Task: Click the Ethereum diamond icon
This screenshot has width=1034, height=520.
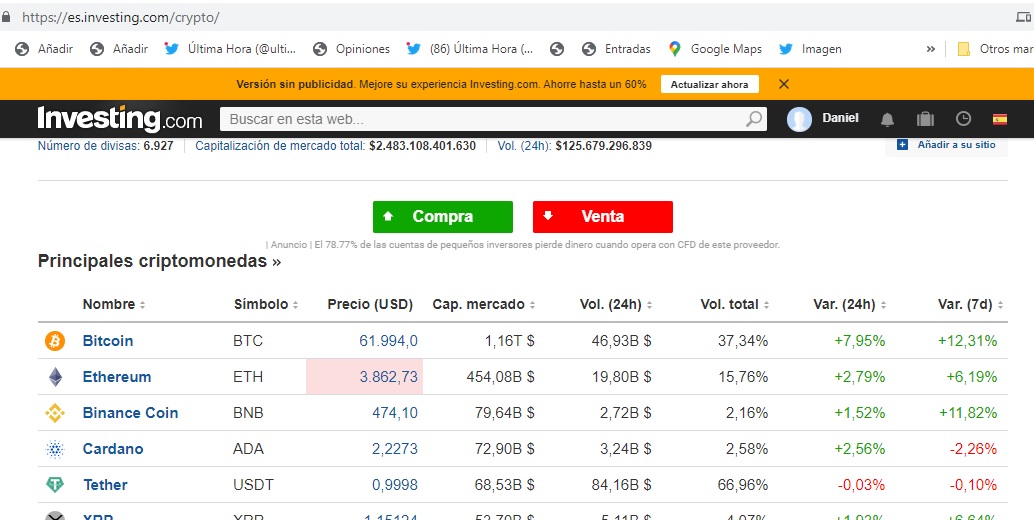Action: coord(55,377)
